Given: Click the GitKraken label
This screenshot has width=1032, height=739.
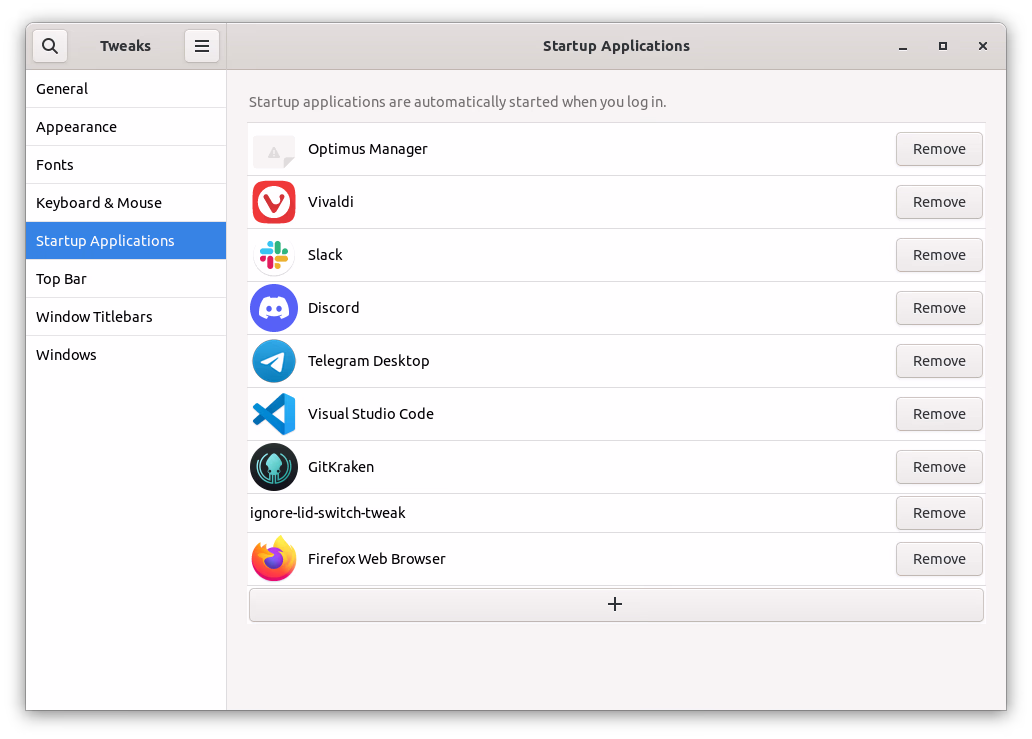Looking at the screenshot, I should [341, 467].
